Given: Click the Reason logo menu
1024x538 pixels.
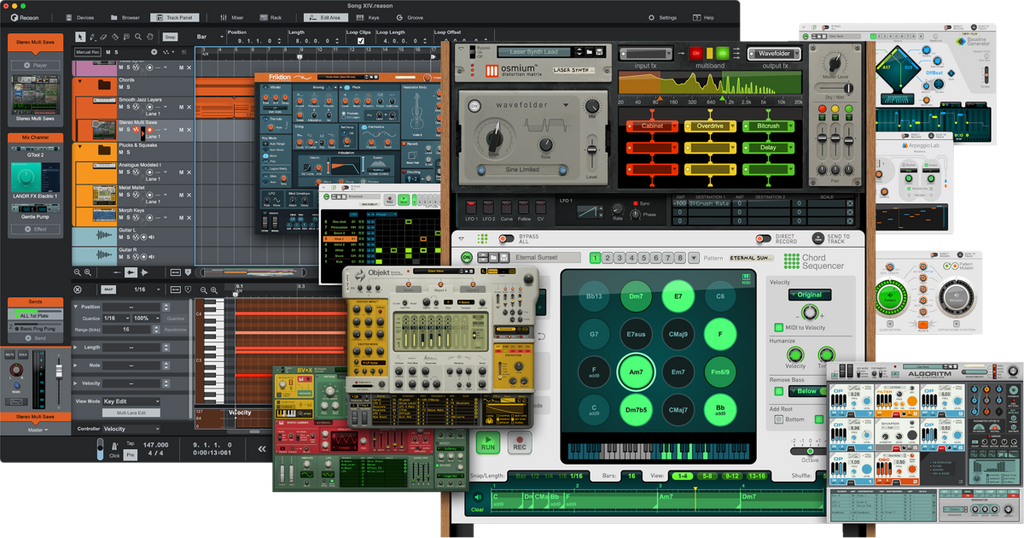Looking at the screenshot, I should (25, 18).
